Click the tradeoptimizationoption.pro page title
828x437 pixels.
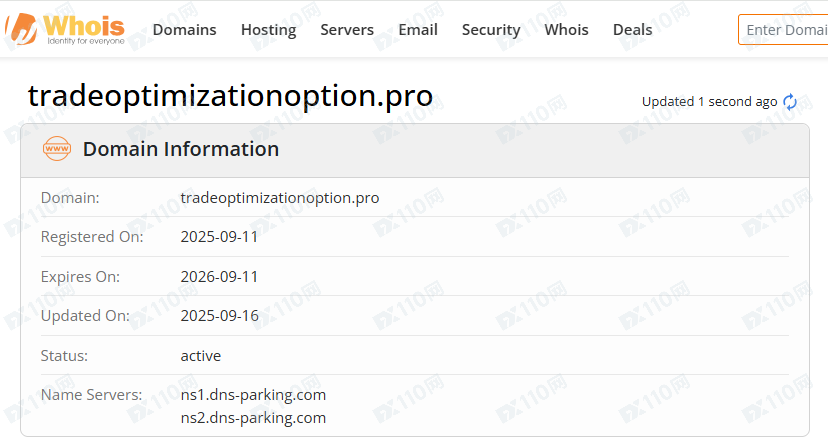230,96
